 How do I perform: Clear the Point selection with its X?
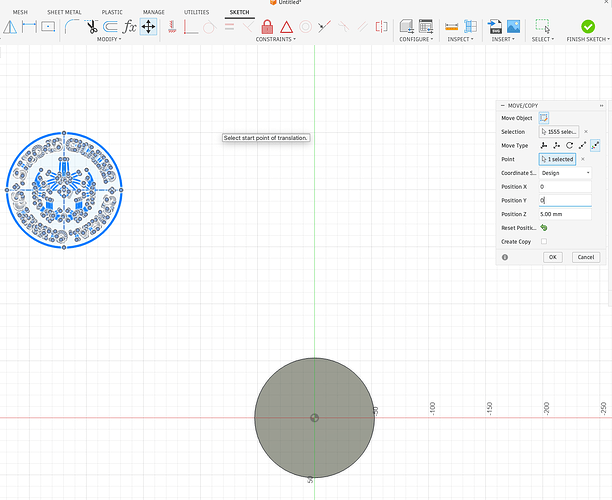point(583,159)
